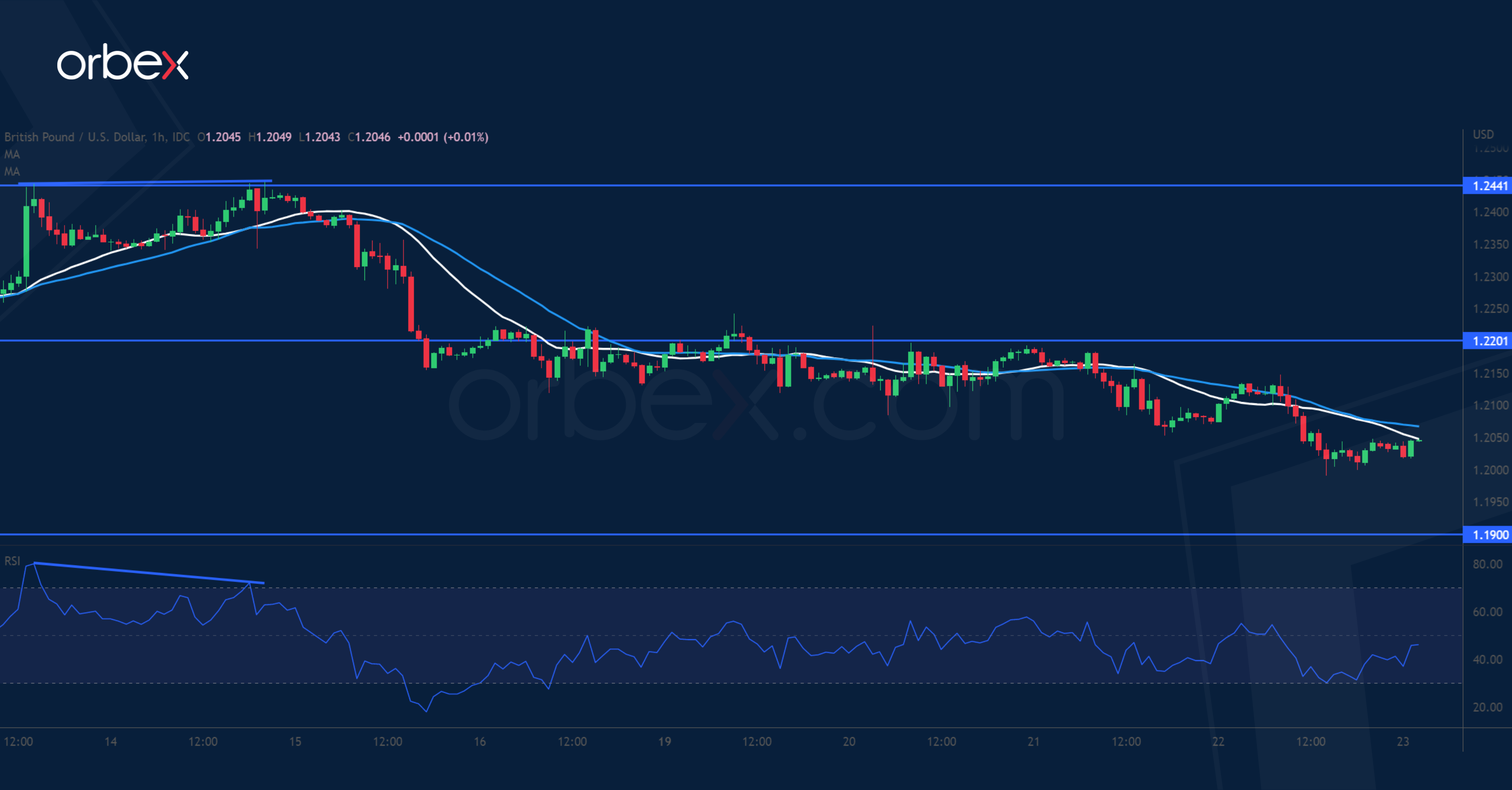Viewport: 1512px width, 790px height.
Task: Click the British Pound / U.S. Dollar title
Action: click(x=75, y=137)
